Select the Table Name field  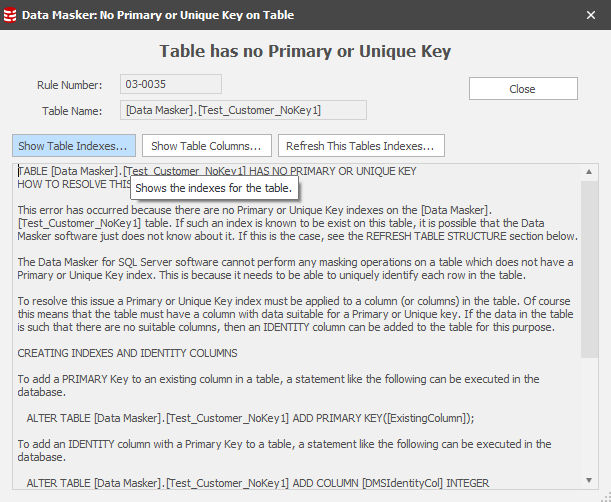tap(243, 110)
